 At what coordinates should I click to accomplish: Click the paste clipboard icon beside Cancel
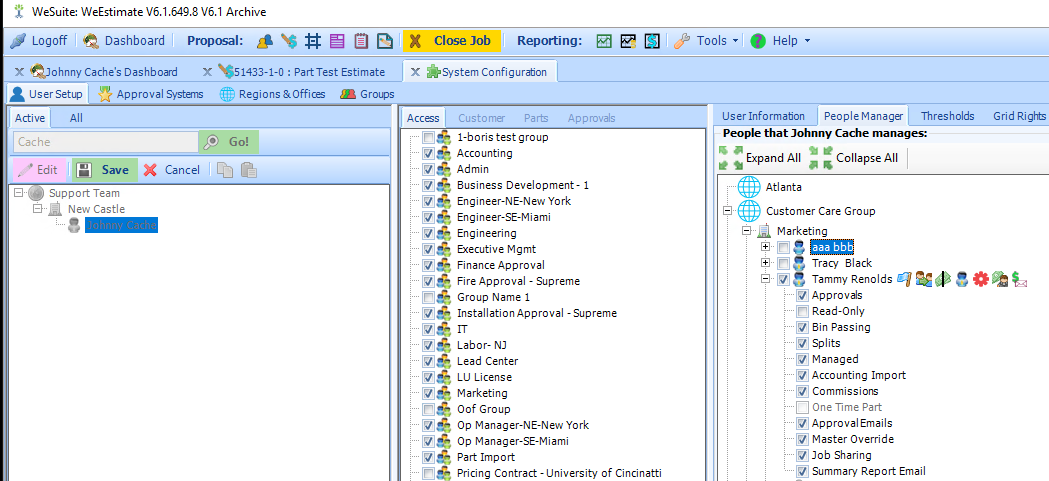coord(249,170)
